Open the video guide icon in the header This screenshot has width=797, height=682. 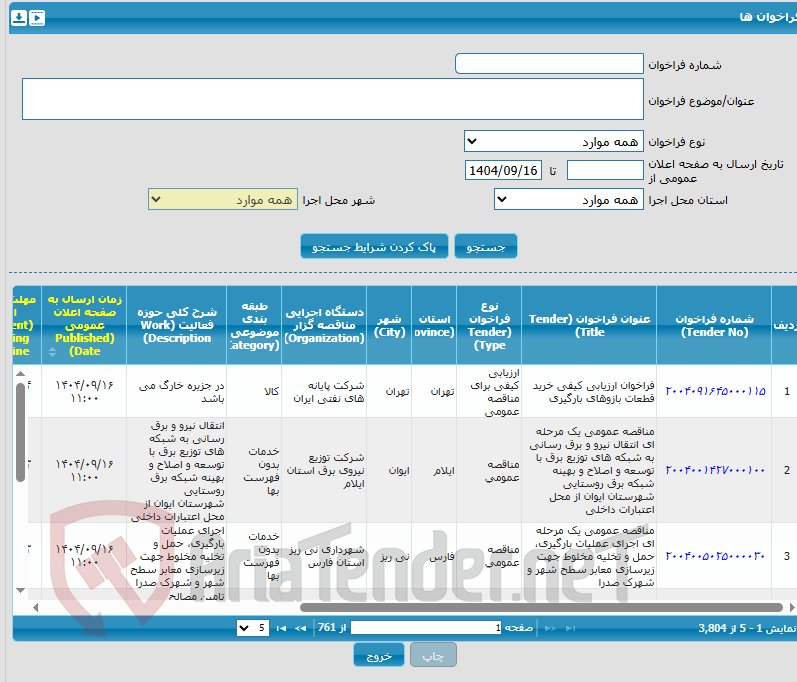point(37,18)
